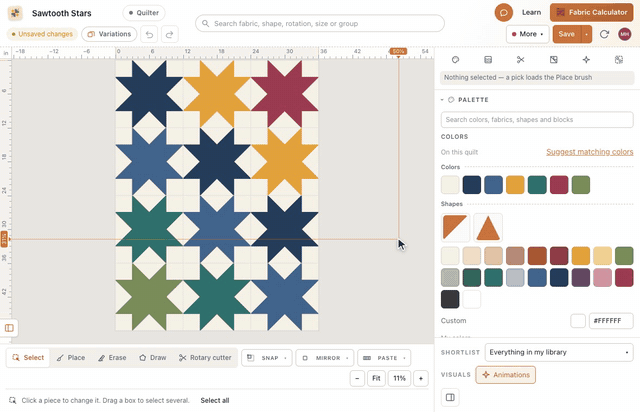Click the horizontal guide marker on left ruler

pos(4,239)
